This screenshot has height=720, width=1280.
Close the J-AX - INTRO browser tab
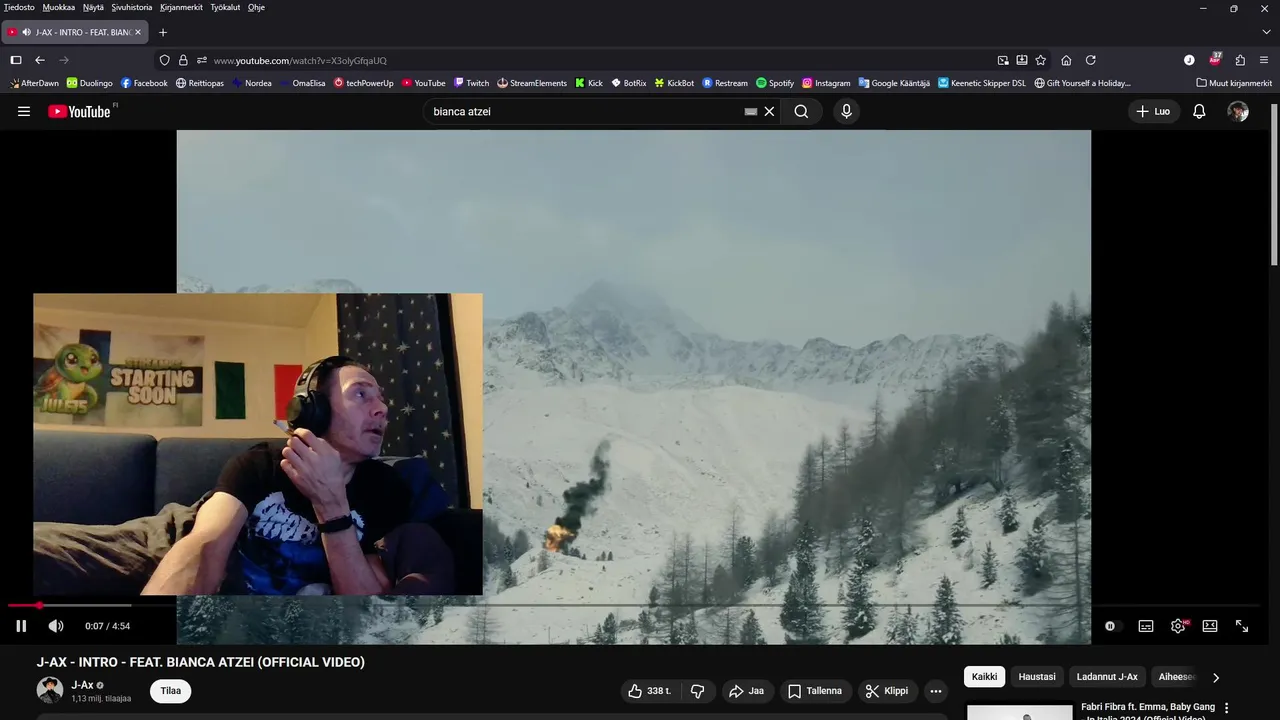coord(138,32)
